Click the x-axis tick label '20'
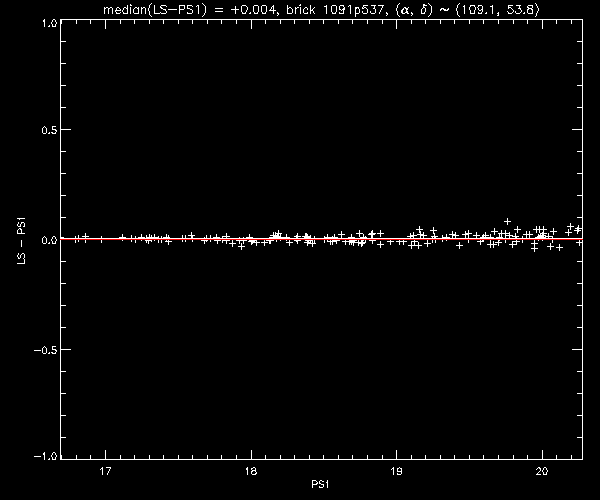The height and width of the screenshot is (500, 600). [x=542, y=471]
